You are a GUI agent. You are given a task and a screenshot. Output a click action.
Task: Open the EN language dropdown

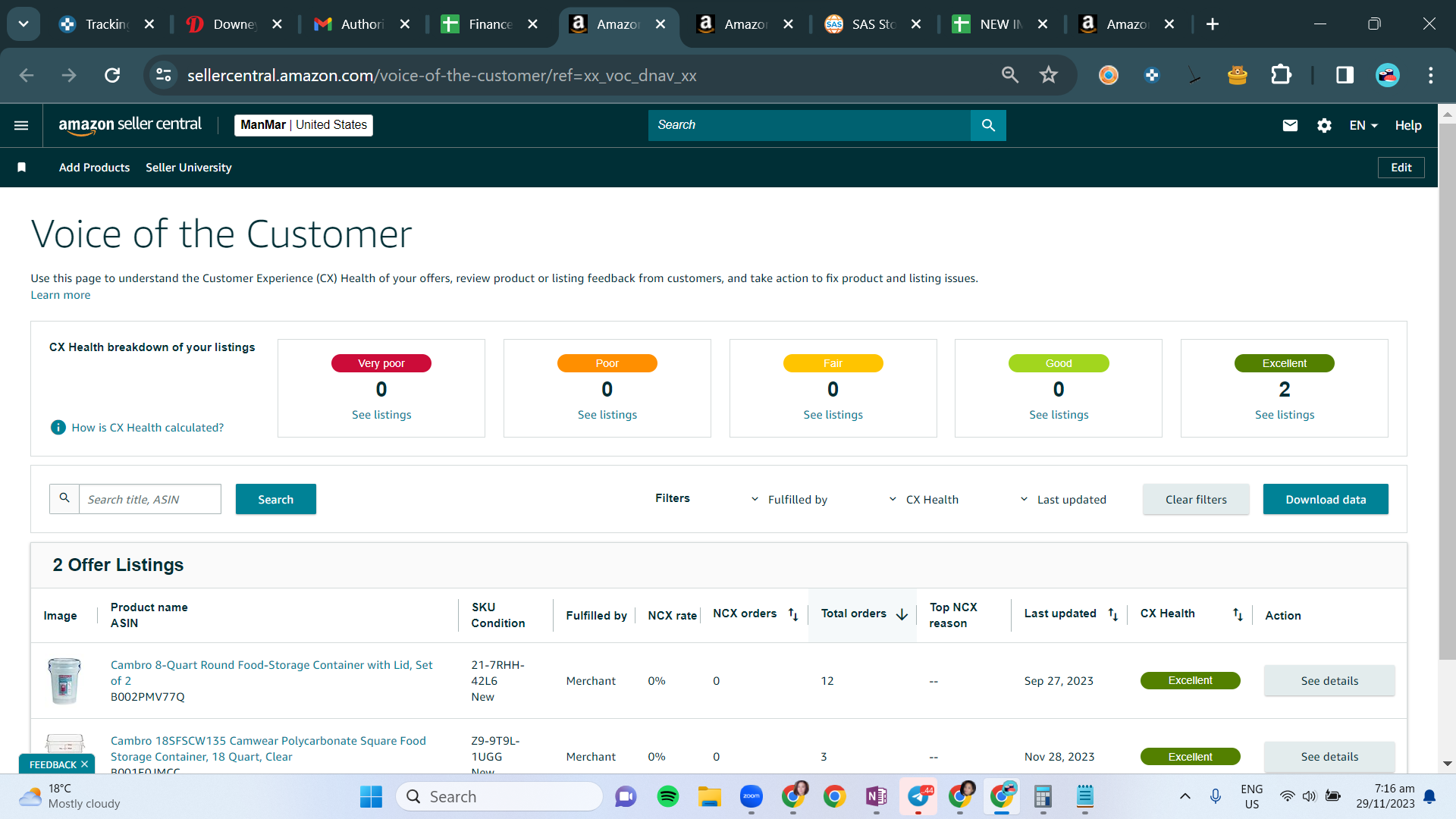coord(1363,125)
